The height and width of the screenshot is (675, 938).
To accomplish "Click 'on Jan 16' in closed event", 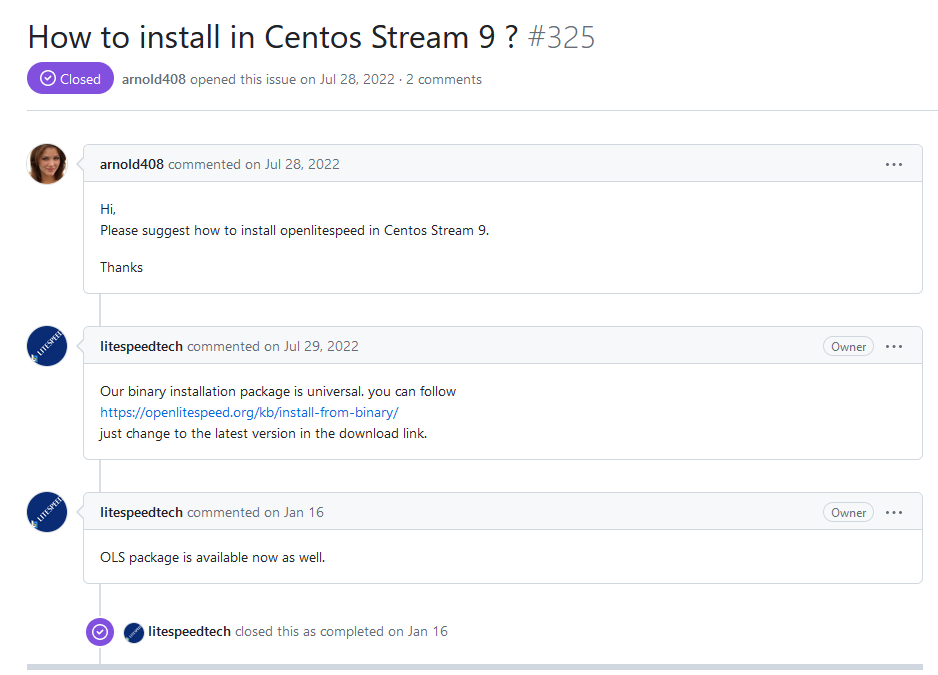I will pos(418,632).
